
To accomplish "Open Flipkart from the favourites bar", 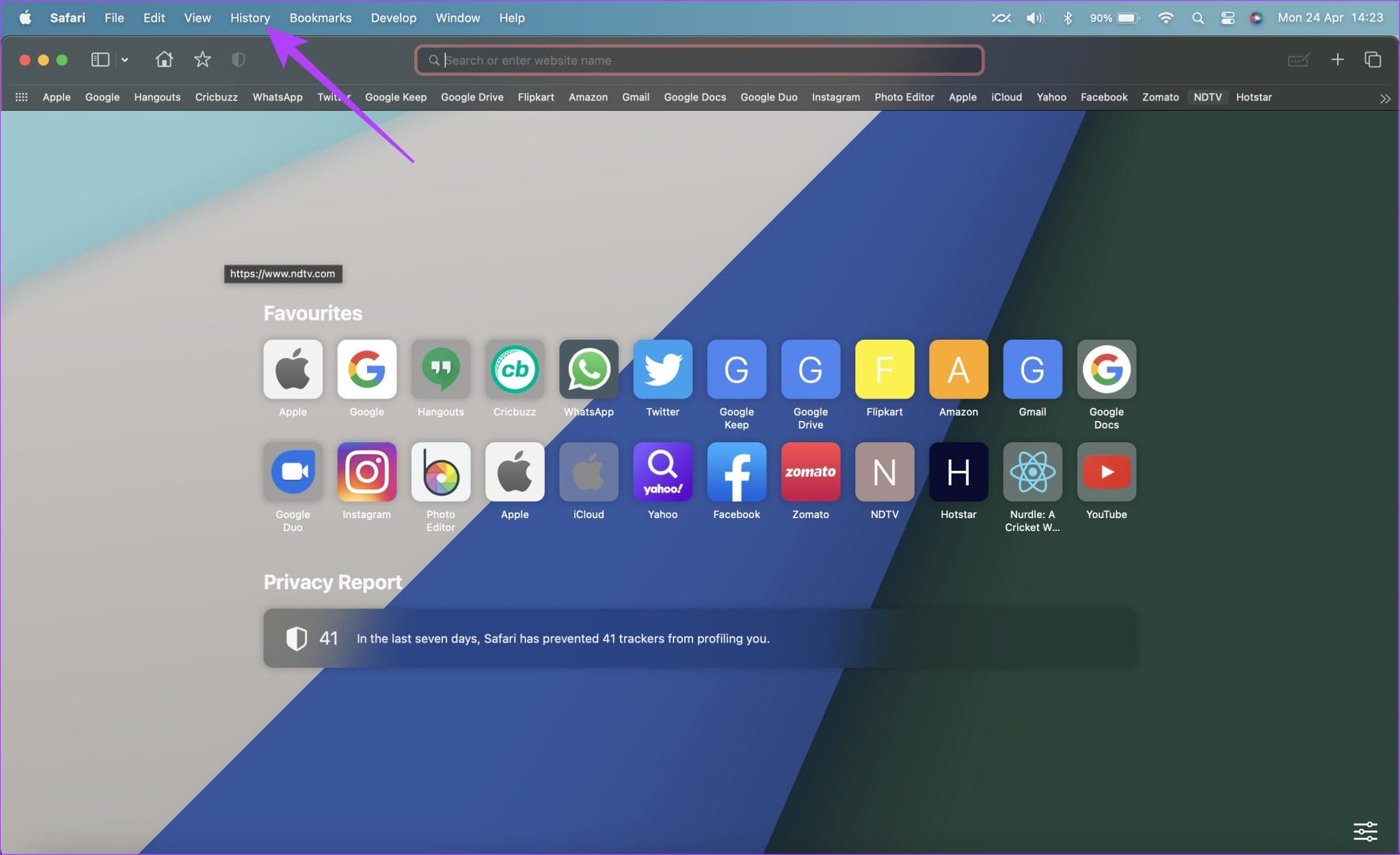I will [x=536, y=97].
